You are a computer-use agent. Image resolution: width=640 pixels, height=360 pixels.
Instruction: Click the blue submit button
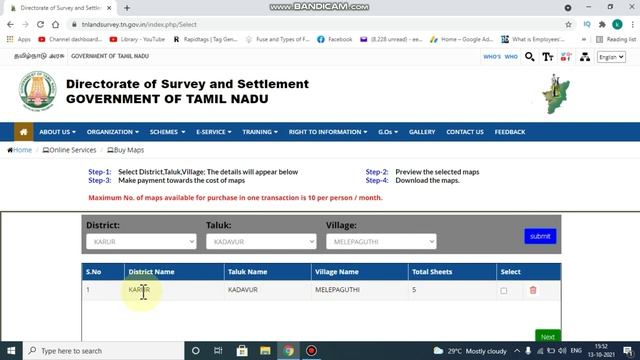(540, 236)
